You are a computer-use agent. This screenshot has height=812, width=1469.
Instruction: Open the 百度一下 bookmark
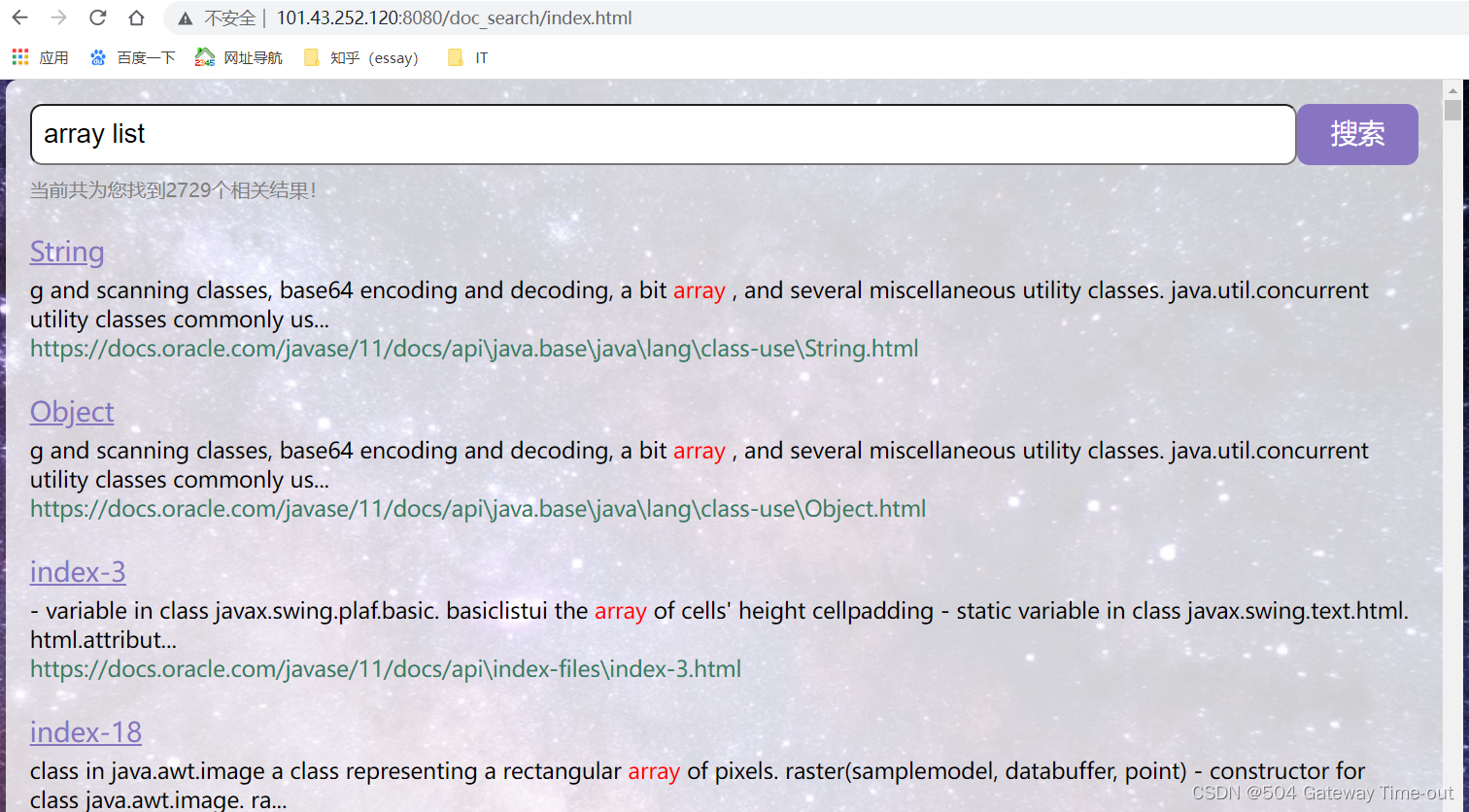[132, 57]
